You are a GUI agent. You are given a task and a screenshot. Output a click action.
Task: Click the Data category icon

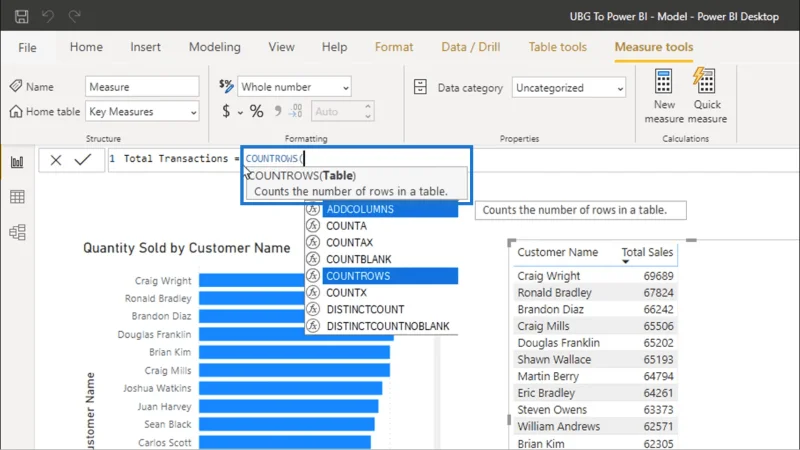pos(420,87)
